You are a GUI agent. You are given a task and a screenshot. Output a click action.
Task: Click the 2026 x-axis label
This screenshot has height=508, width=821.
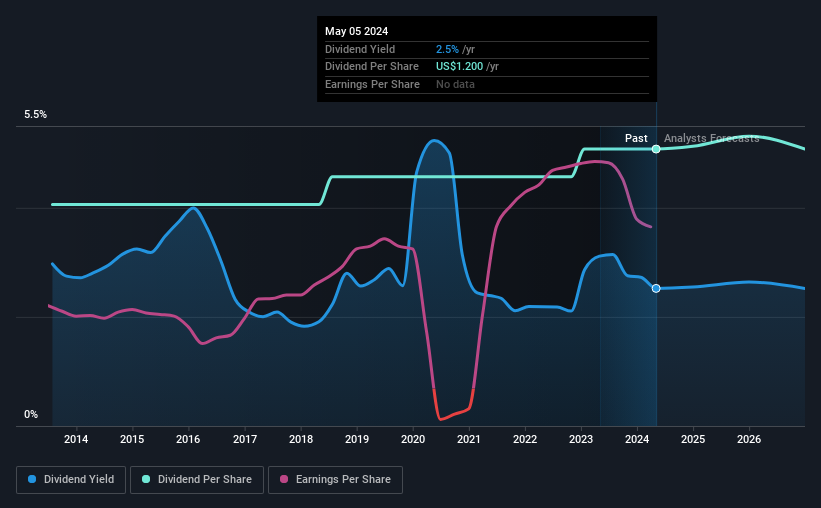coord(749,439)
